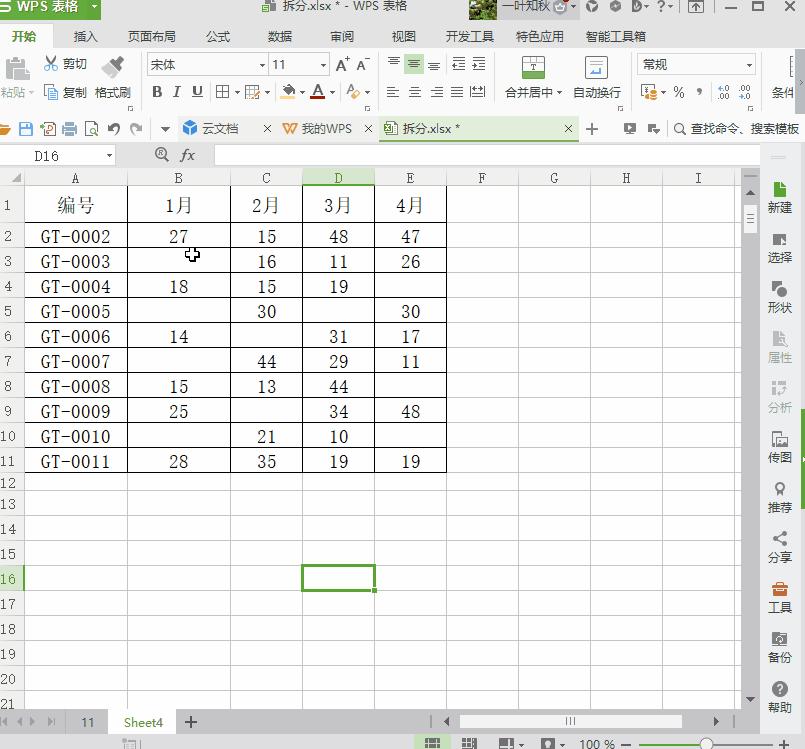The height and width of the screenshot is (749, 805).
Task: Click the Format Painter (格式刷) icon
Action: click(112, 68)
